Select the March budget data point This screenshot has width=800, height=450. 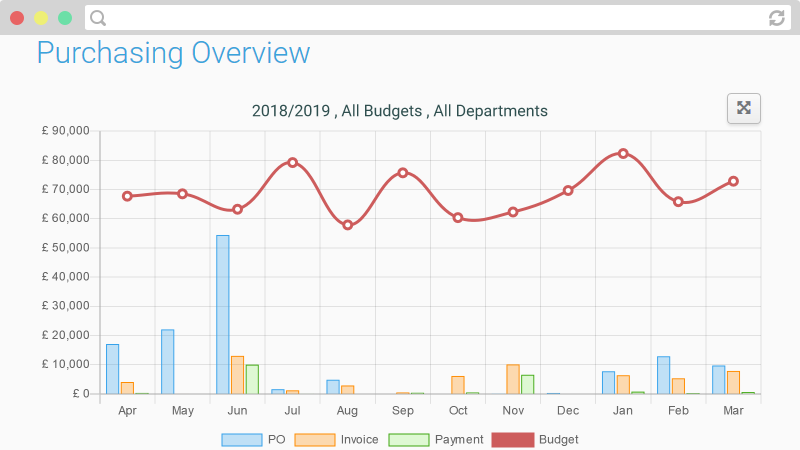click(733, 182)
